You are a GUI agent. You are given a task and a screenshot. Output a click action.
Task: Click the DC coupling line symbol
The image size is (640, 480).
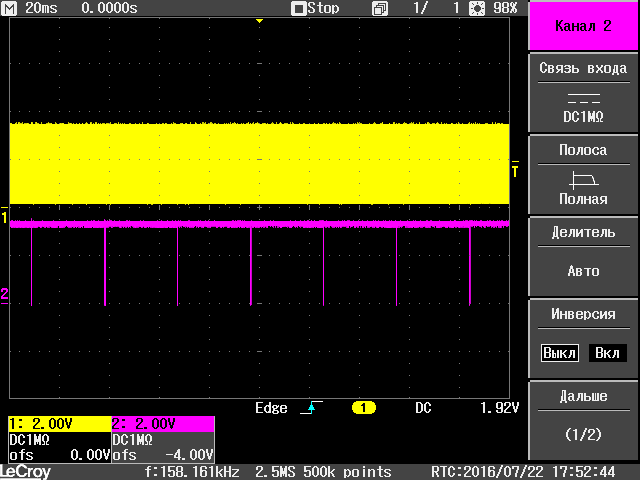[x=584, y=98]
